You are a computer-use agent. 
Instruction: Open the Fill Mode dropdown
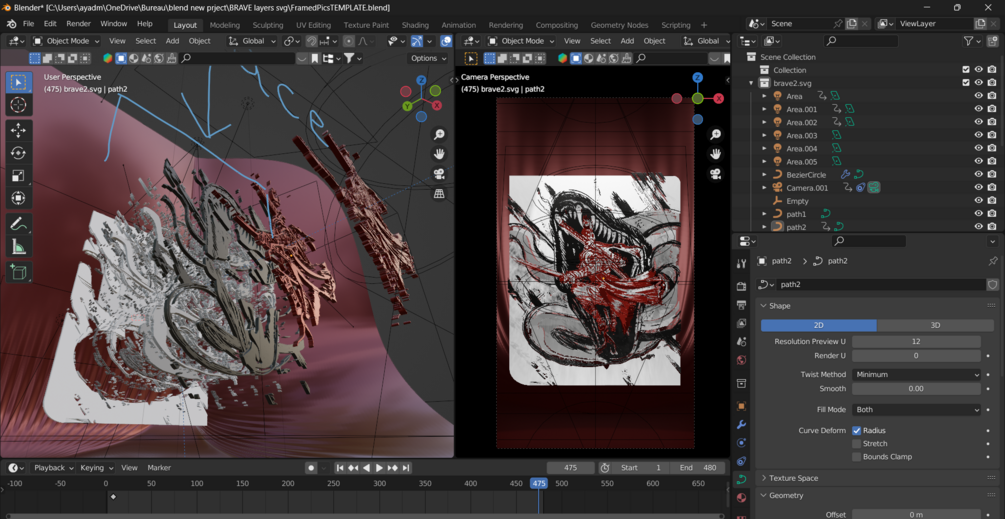pos(916,409)
